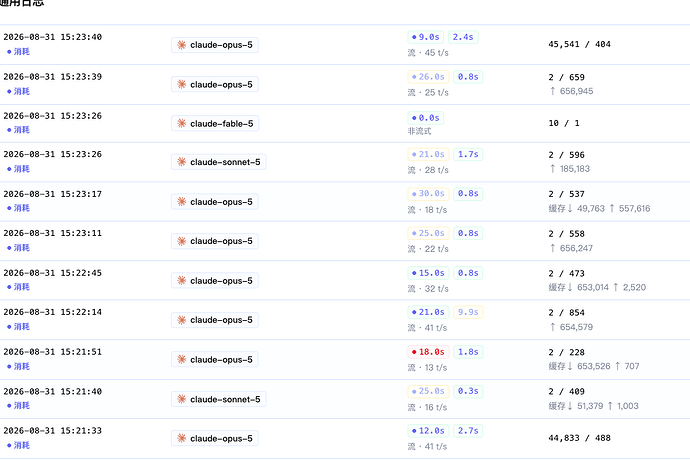Click token count 44,833 / 488
Image resolution: width=690 pixels, height=460 pixels.
click(580, 438)
